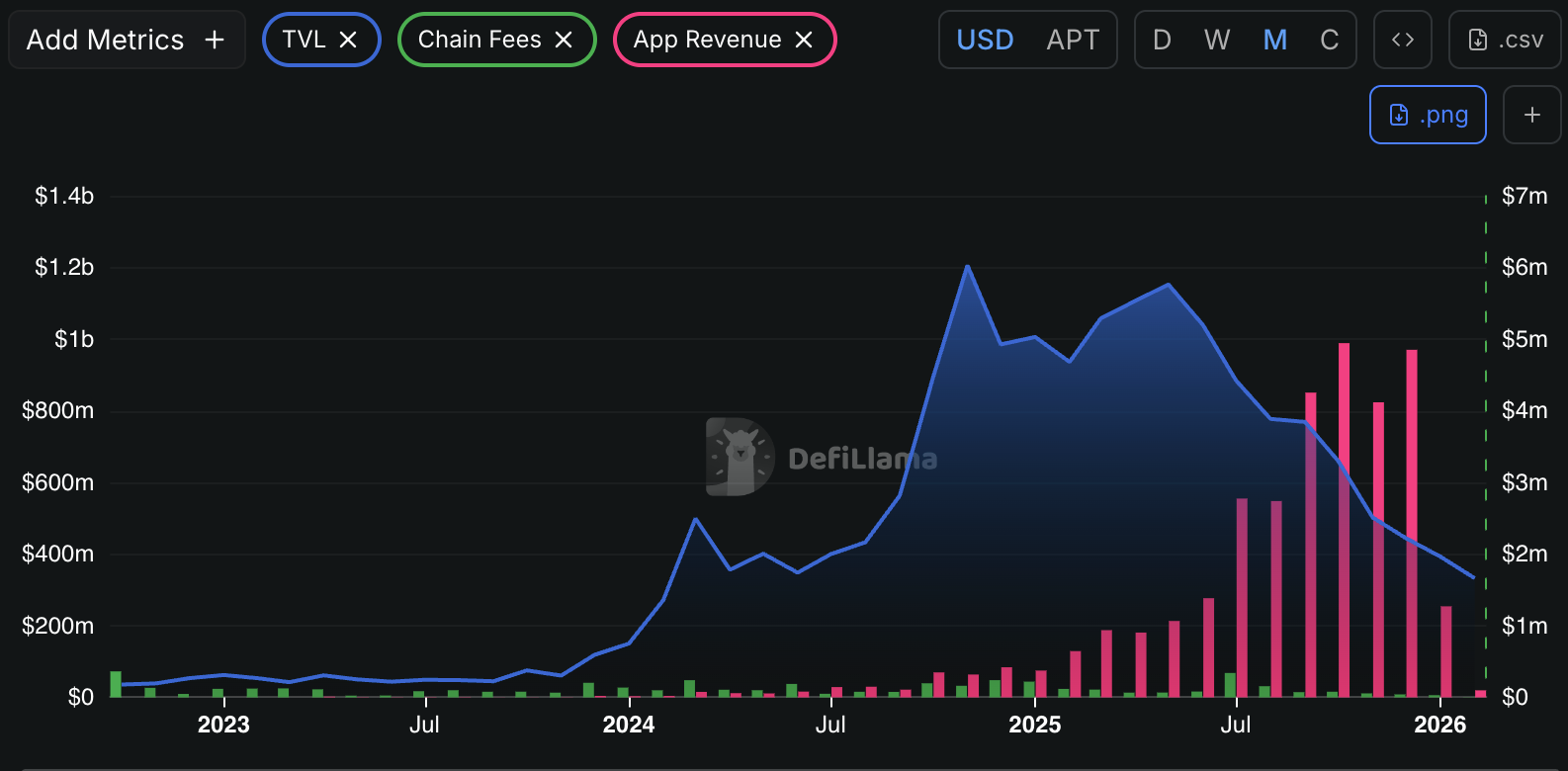This screenshot has width=1568, height=771.
Task: Switch currency denomination to USD
Action: (x=985, y=40)
